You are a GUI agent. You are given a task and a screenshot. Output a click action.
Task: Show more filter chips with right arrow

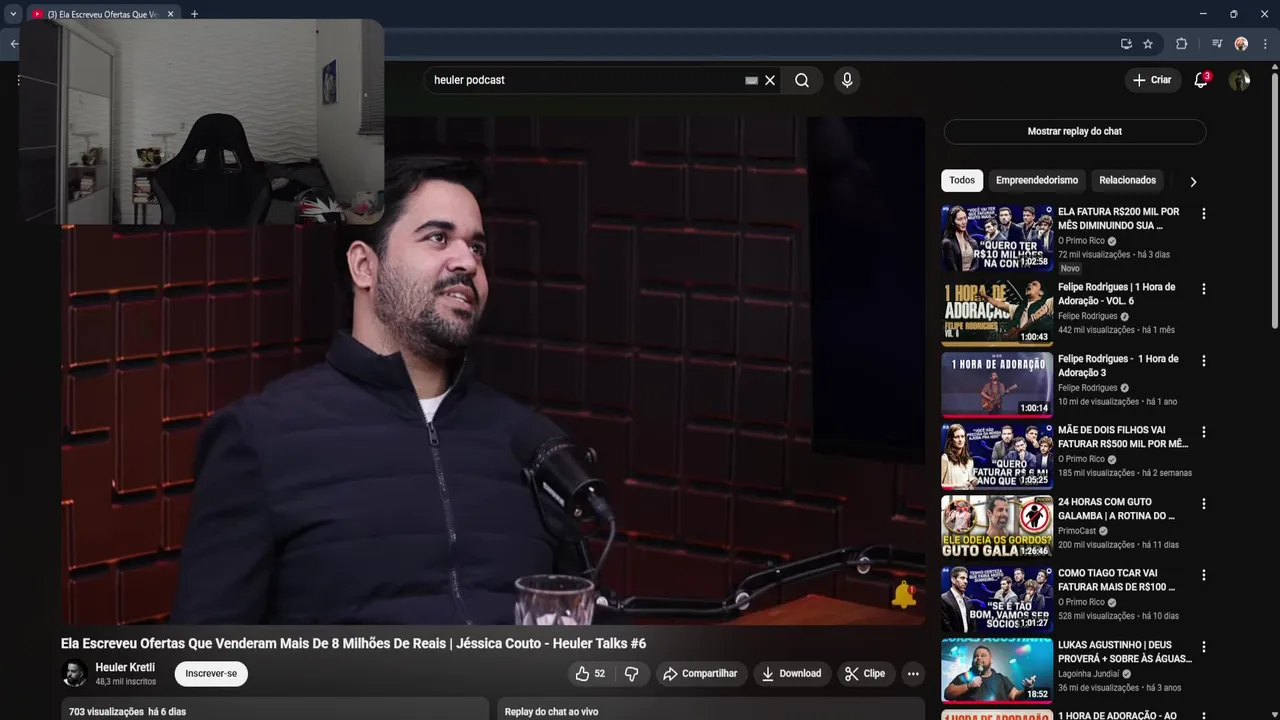click(x=1193, y=181)
